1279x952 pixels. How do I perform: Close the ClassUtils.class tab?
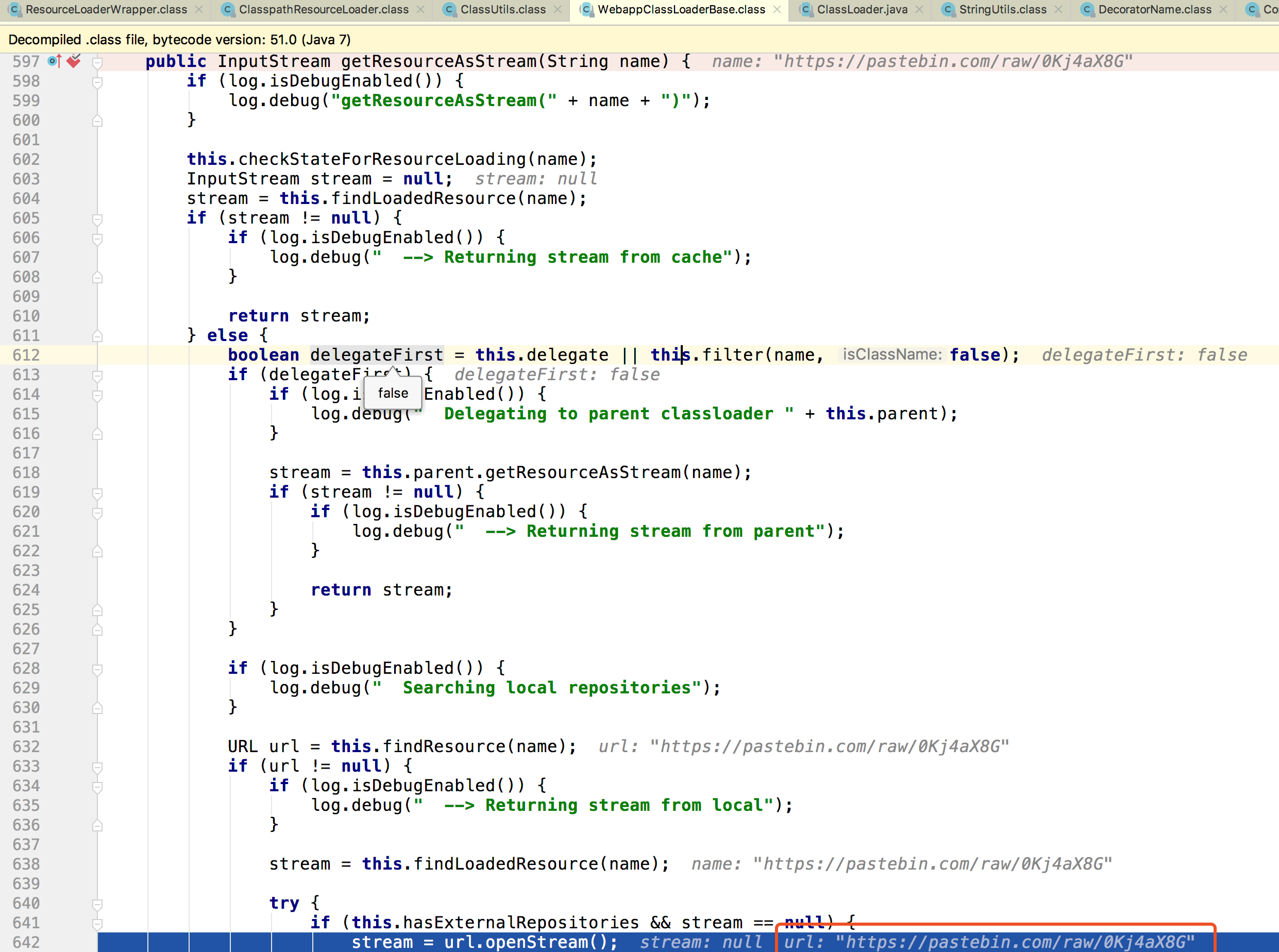(558, 10)
